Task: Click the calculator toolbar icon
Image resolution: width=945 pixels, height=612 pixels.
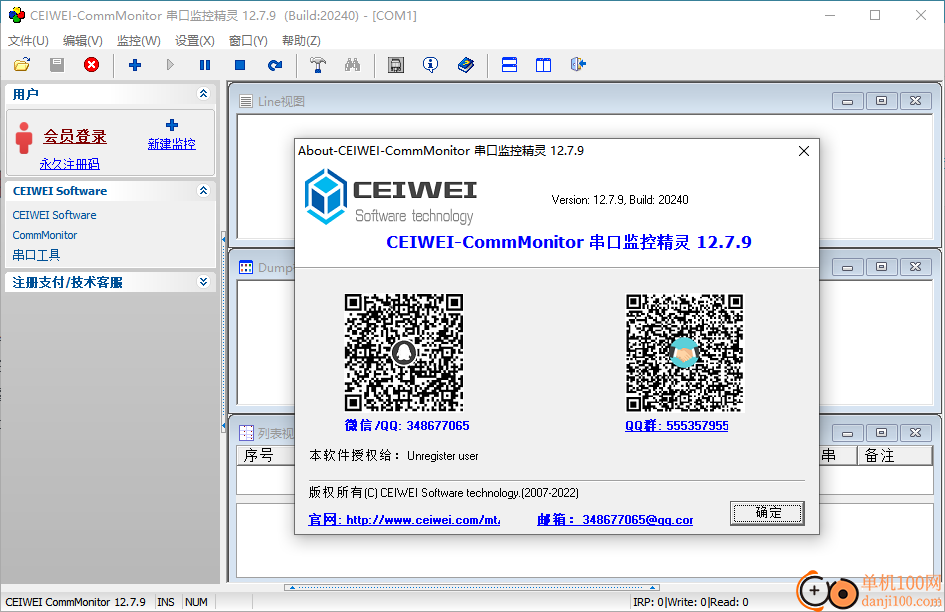Action: pos(396,65)
